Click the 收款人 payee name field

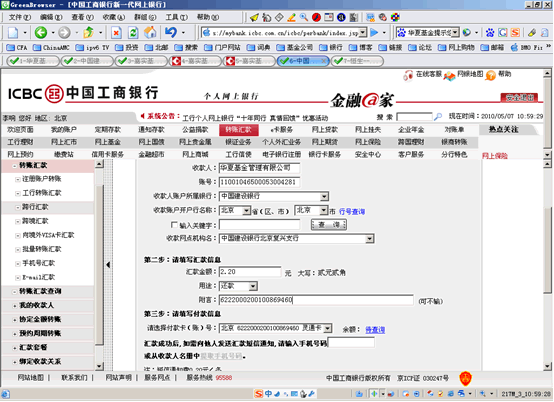pos(259,168)
